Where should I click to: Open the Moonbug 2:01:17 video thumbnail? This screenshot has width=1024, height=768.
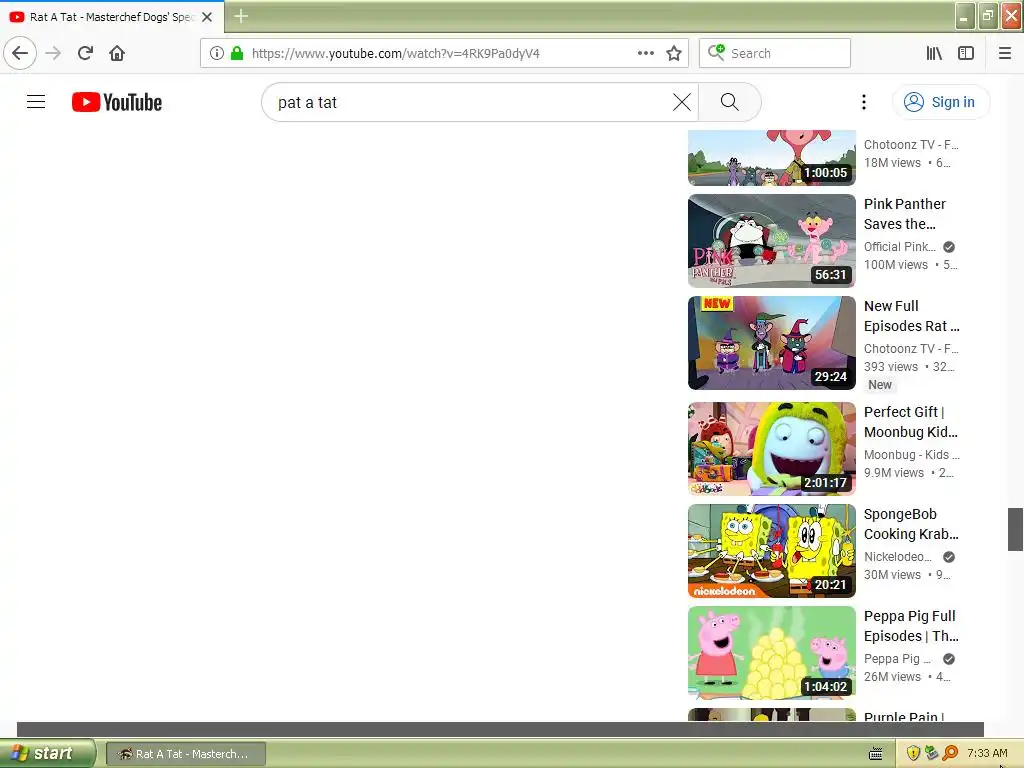[771, 449]
